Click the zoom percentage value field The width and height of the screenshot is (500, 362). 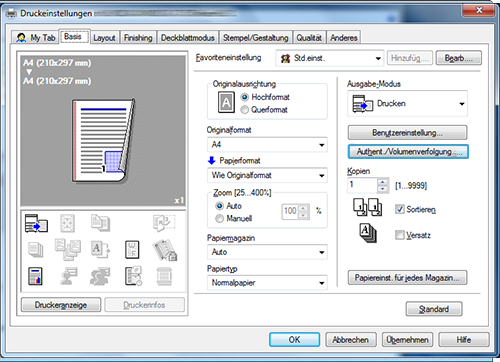tap(290, 212)
